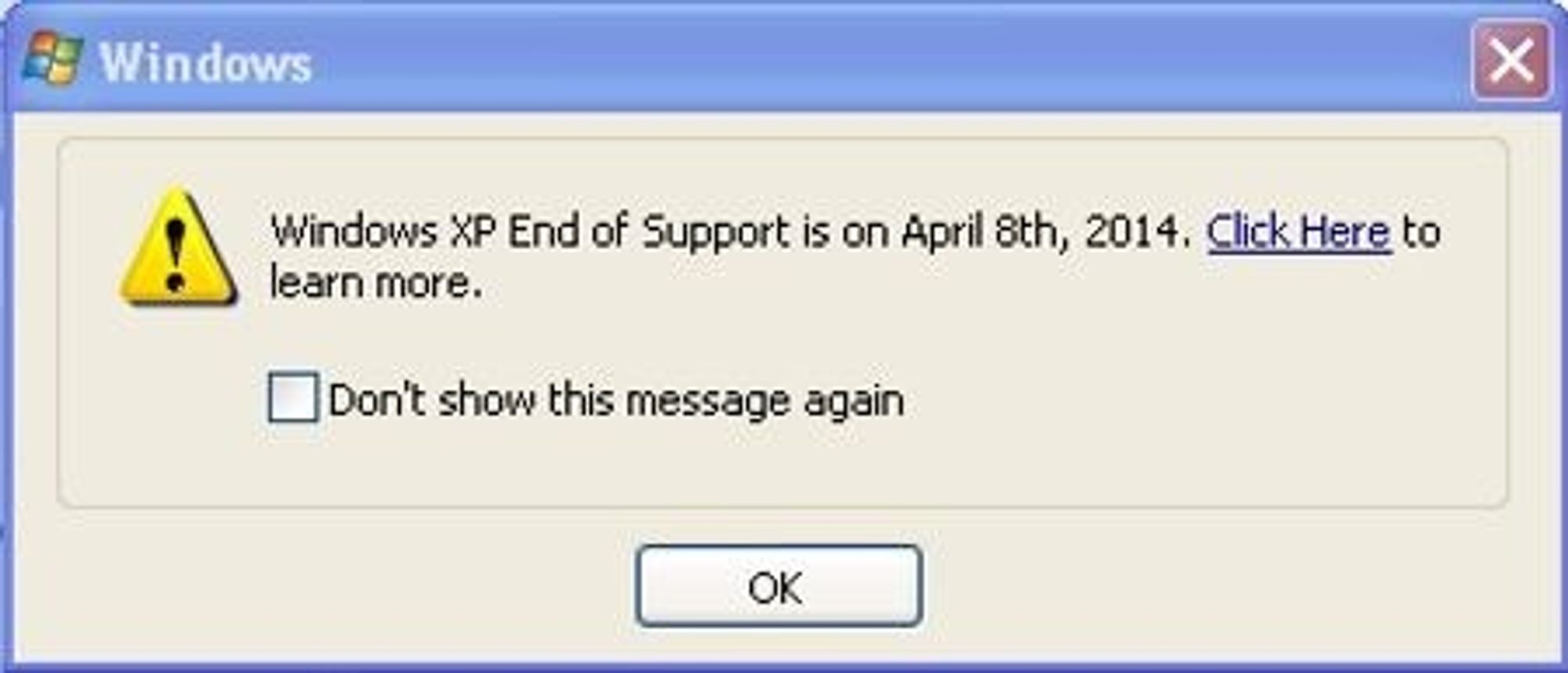Click the word "Support" in the message
Image resolution: width=1568 pixels, height=673 pixels.
click(x=716, y=234)
